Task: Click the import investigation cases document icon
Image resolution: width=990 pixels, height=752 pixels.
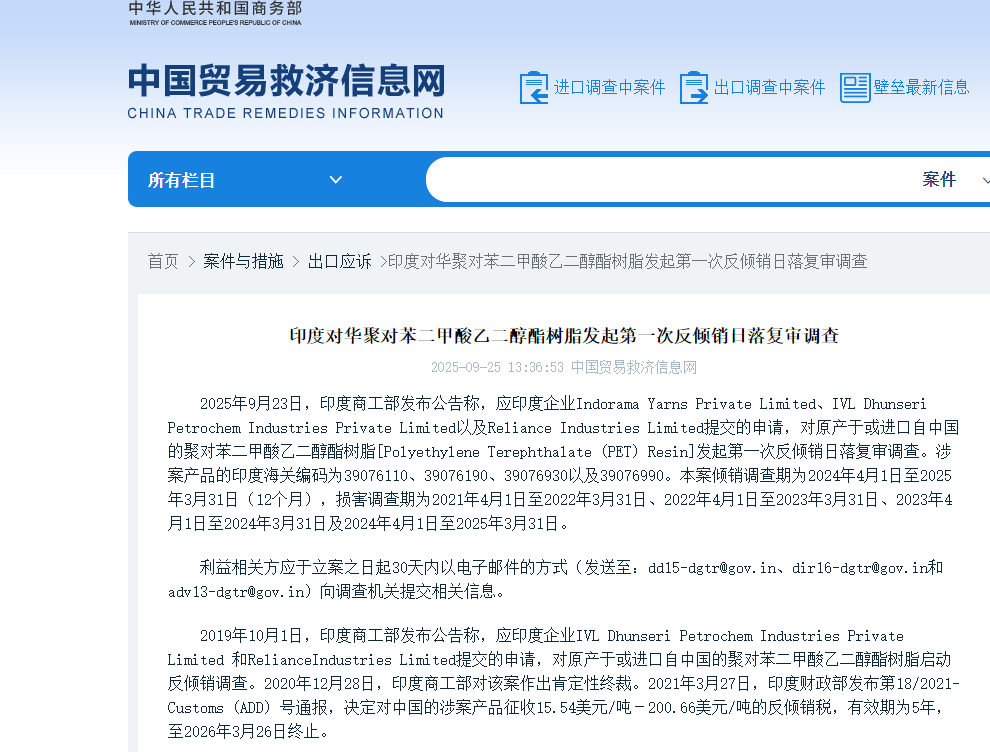Action: click(x=534, y=88)
